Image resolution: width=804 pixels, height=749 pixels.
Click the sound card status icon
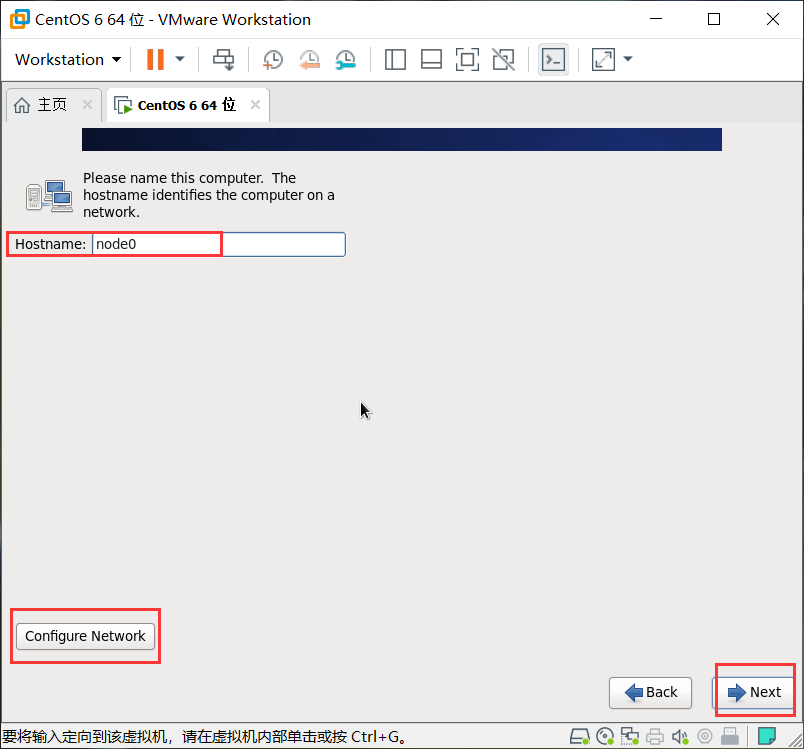[680, 737]
